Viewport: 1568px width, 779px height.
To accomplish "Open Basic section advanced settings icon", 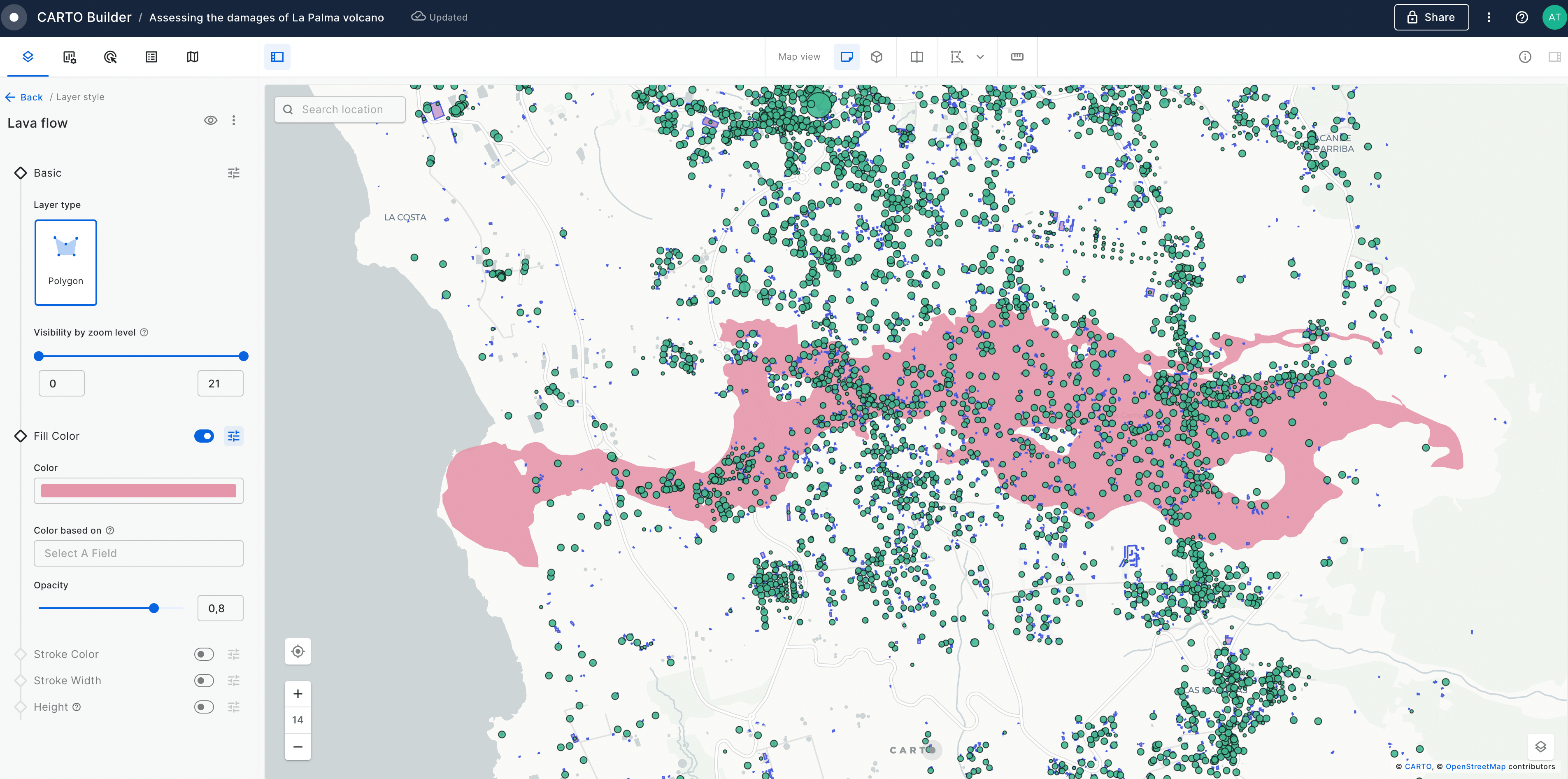I will [x=234, y=173].
